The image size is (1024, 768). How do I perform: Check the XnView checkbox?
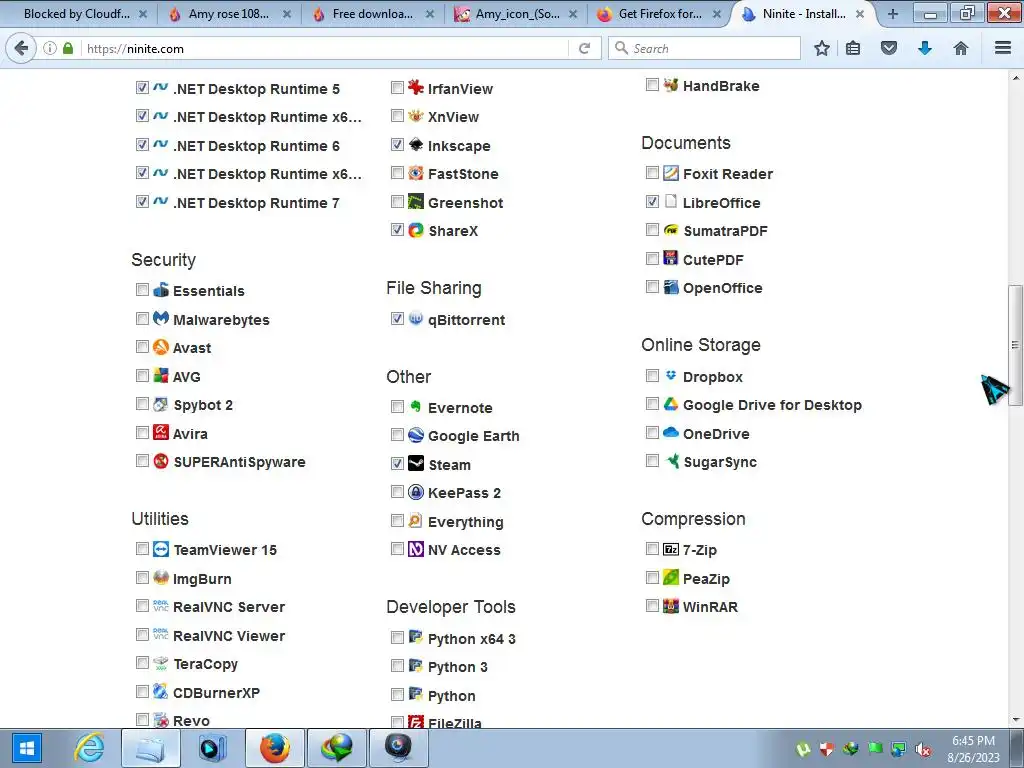[x=397, y=116]
